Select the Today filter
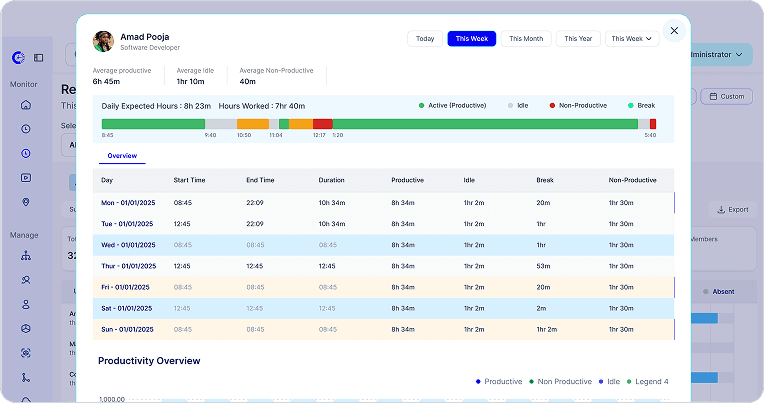The height and width of the screenshot is (403, 764). coord(425,38)
